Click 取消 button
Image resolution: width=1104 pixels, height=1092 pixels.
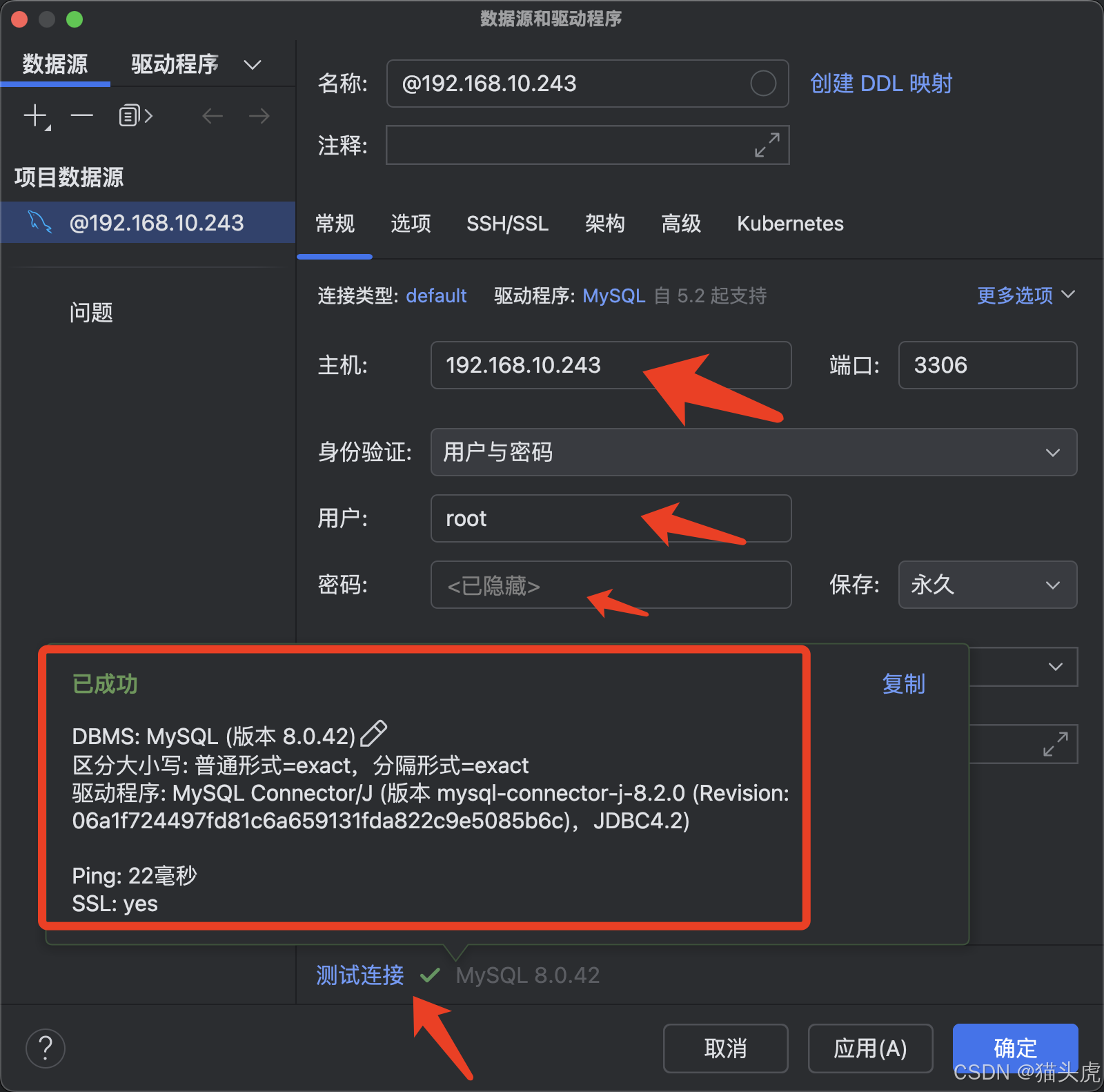[x=726, y=1049]
